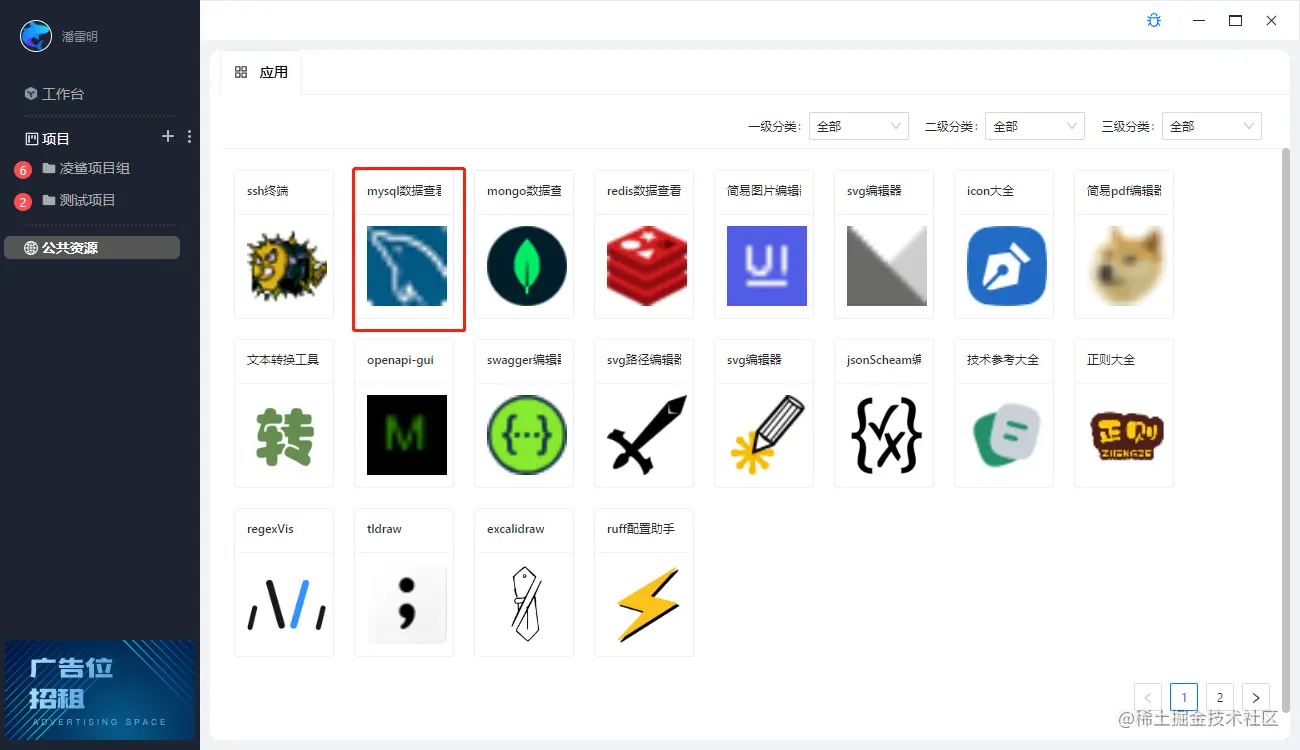This screenshot has height=750, width=1300.
Task: Click the ruff配置助手 card title
Action: click(x=641, y=528)
